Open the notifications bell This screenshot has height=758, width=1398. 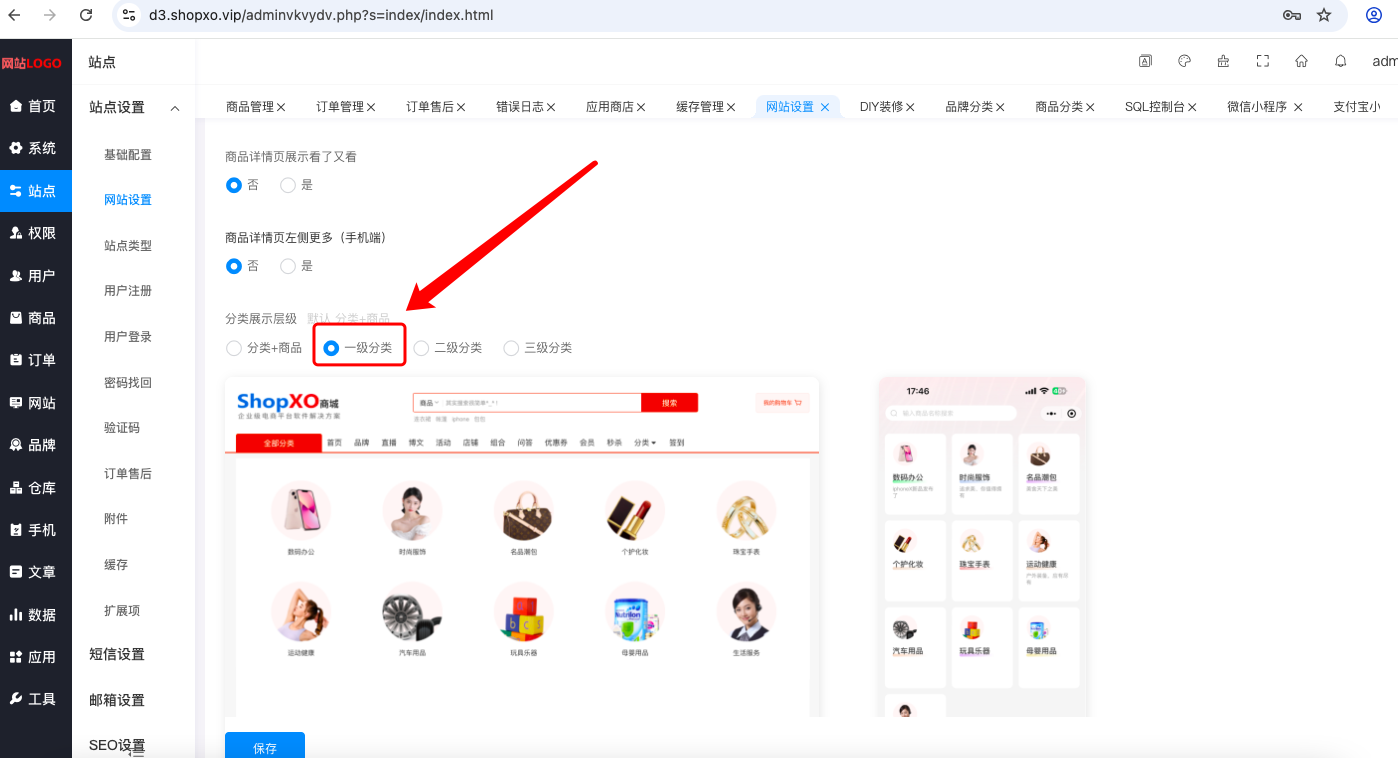click(x=1340, y=61)
